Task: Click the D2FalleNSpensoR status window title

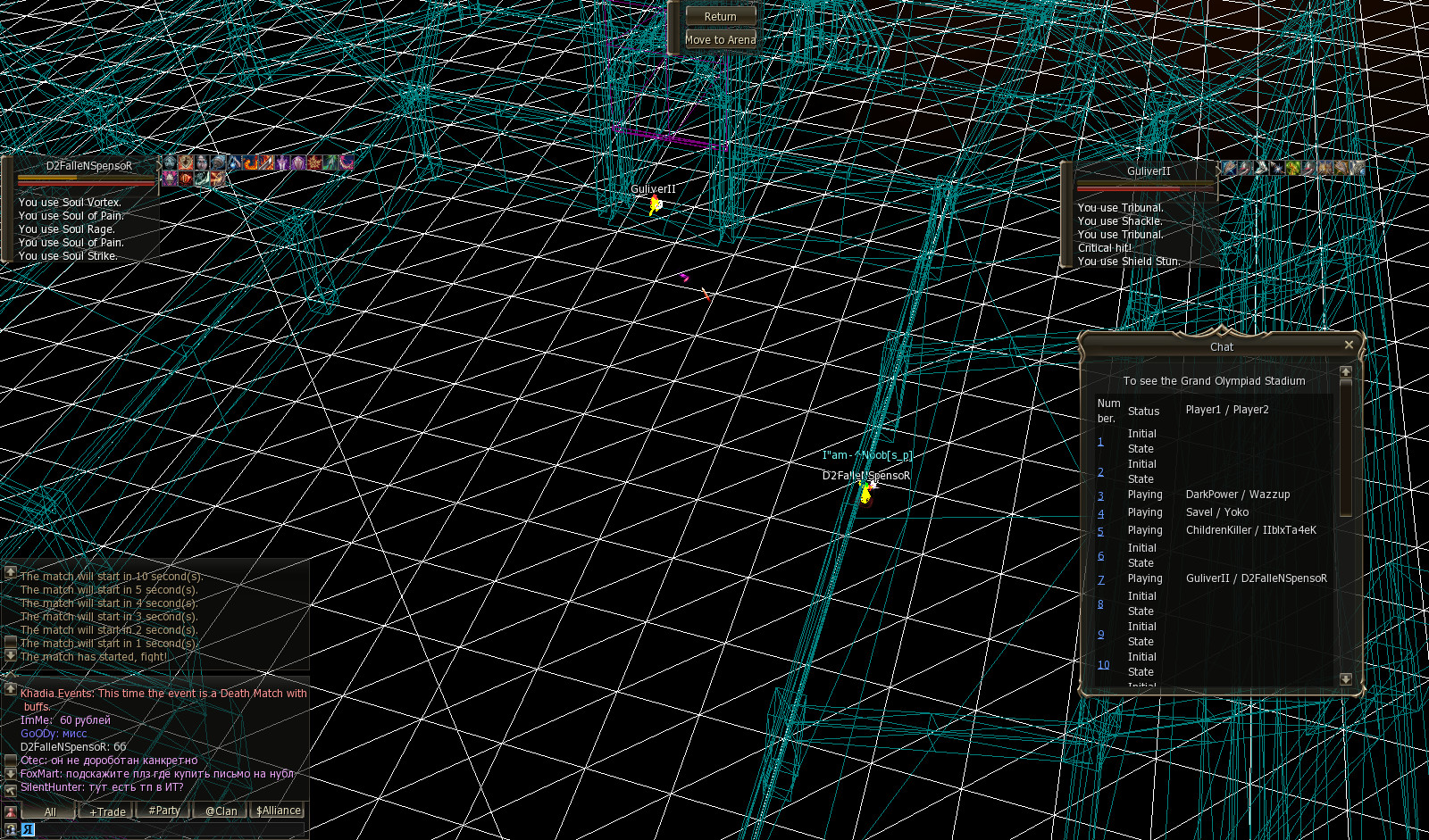Action: pos(88,165)
